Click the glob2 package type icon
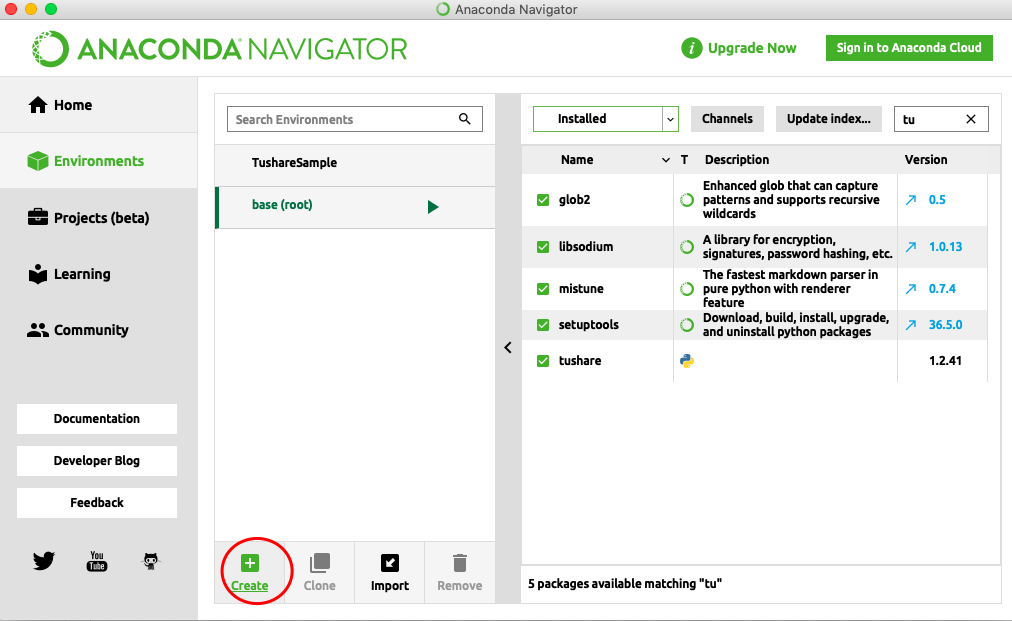This screenshot has width=1012, height=621. (687, 200)
